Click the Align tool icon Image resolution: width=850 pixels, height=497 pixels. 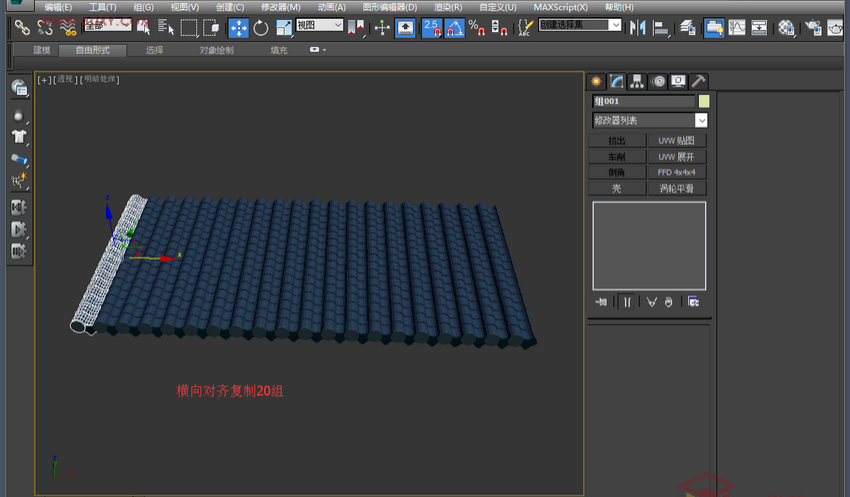tap(660, 28)
